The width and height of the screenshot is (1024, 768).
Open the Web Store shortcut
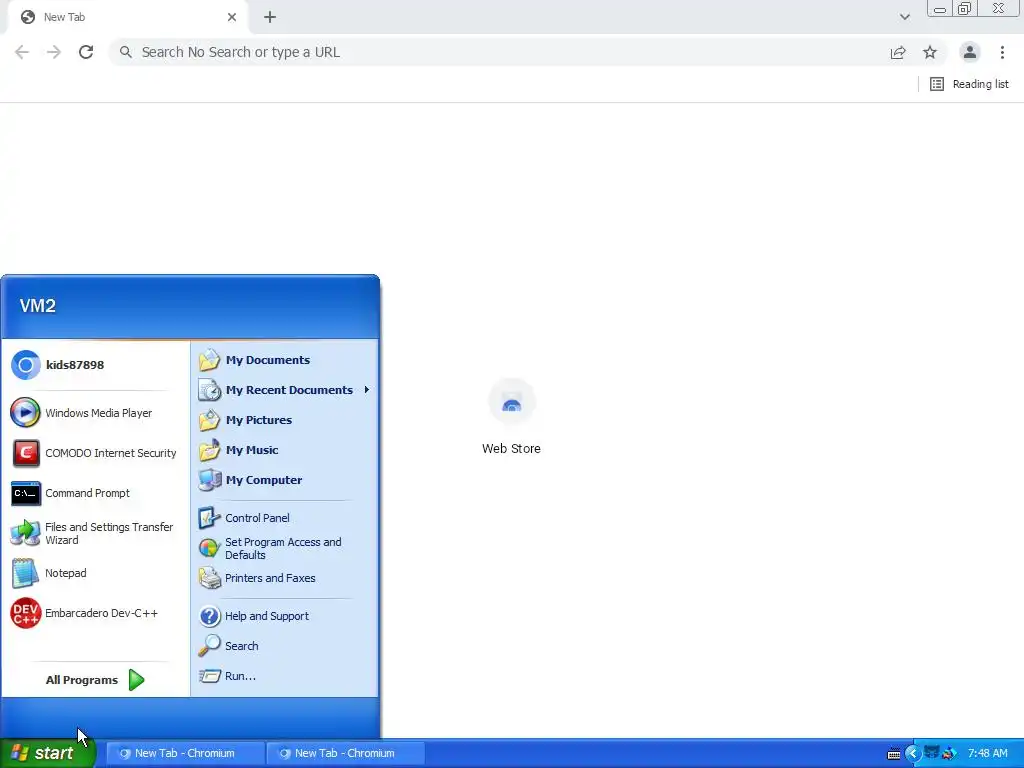pyautogui.click(x=511, y=417)
